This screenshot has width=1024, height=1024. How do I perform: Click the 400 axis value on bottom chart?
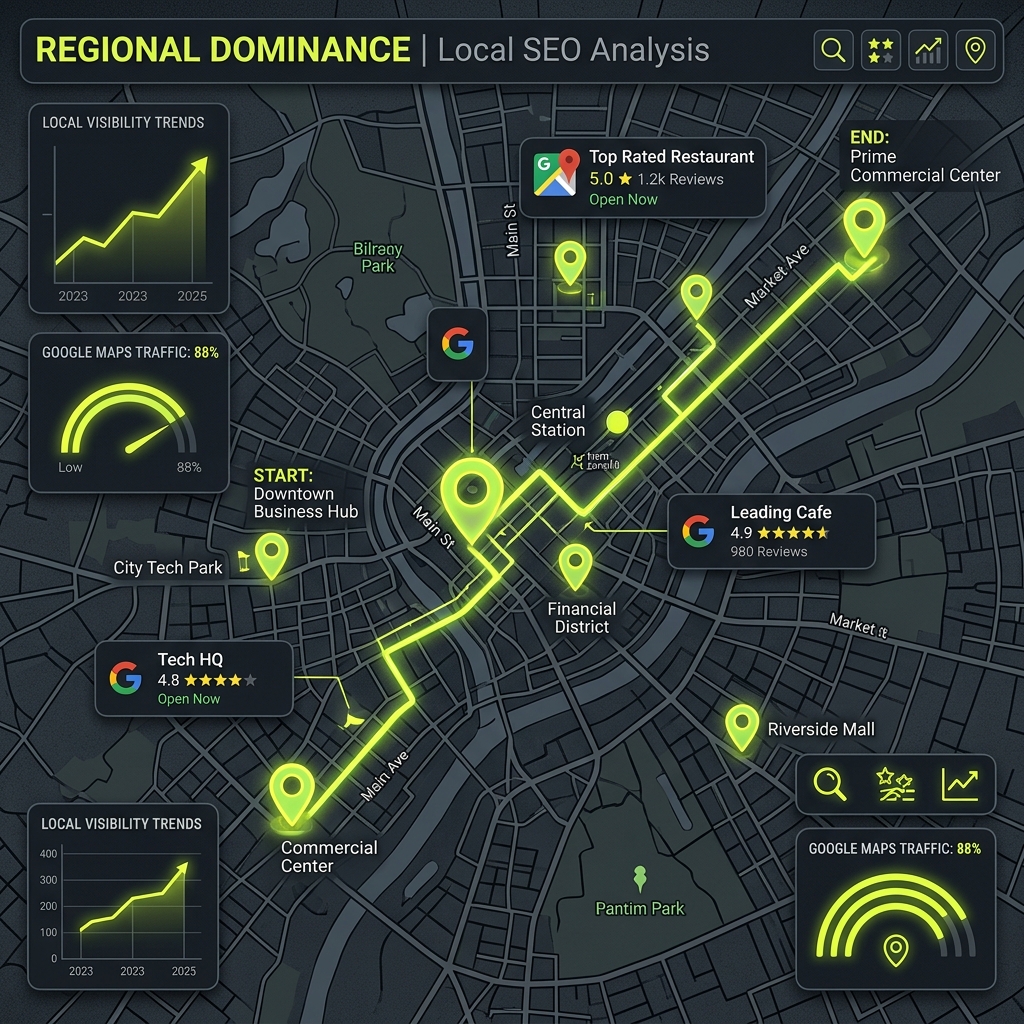(48, 854)
